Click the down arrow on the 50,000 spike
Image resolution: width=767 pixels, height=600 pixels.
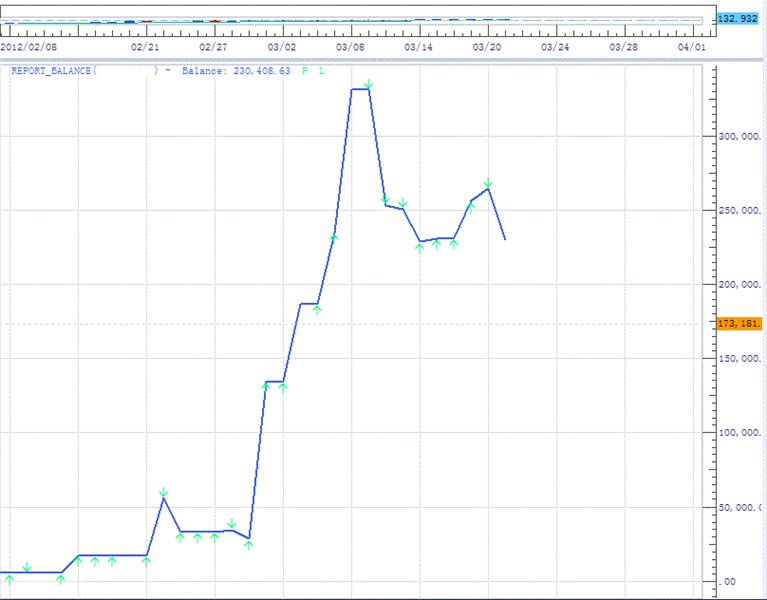163,491
